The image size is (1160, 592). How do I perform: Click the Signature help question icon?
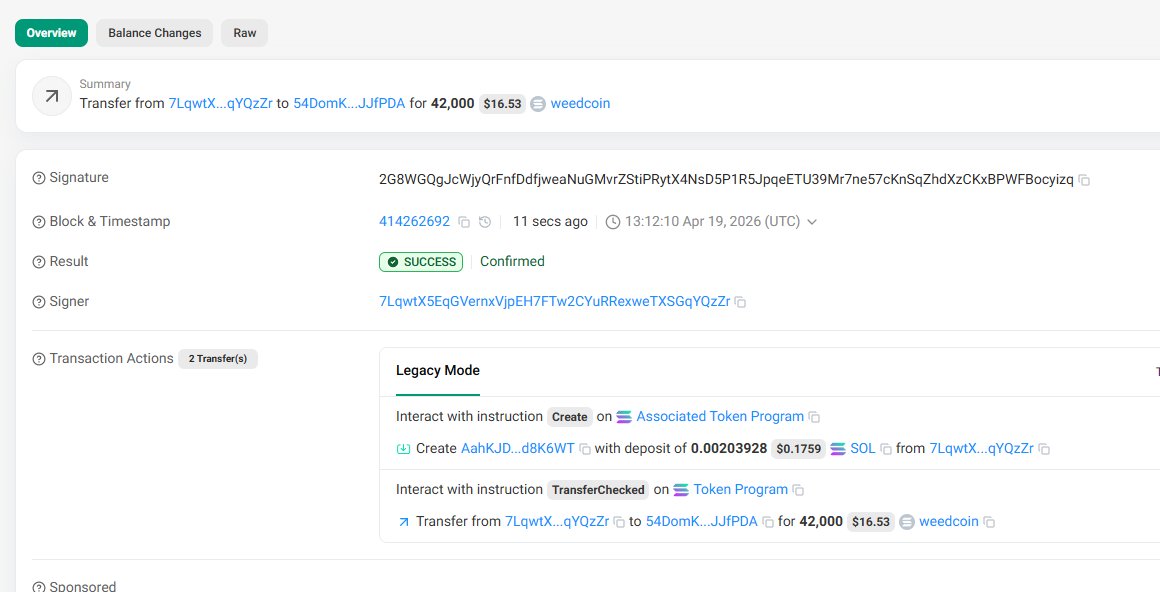click(x=39, y=178)
